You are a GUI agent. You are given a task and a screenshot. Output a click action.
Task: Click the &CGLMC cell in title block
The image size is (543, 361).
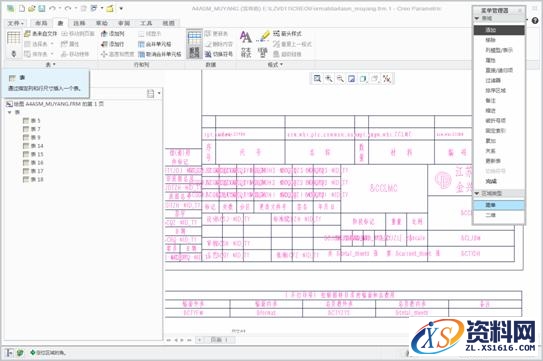[x=384, y=188]
